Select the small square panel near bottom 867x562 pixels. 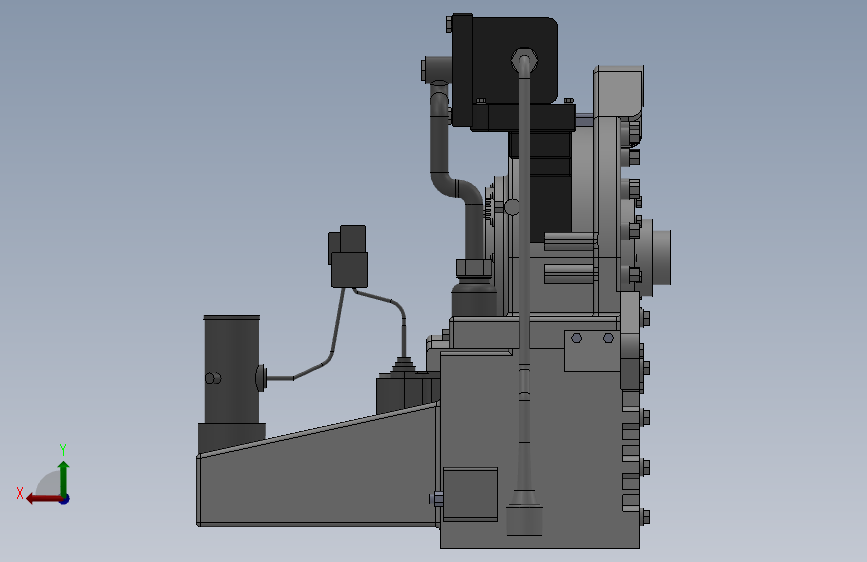click(471, 493)
